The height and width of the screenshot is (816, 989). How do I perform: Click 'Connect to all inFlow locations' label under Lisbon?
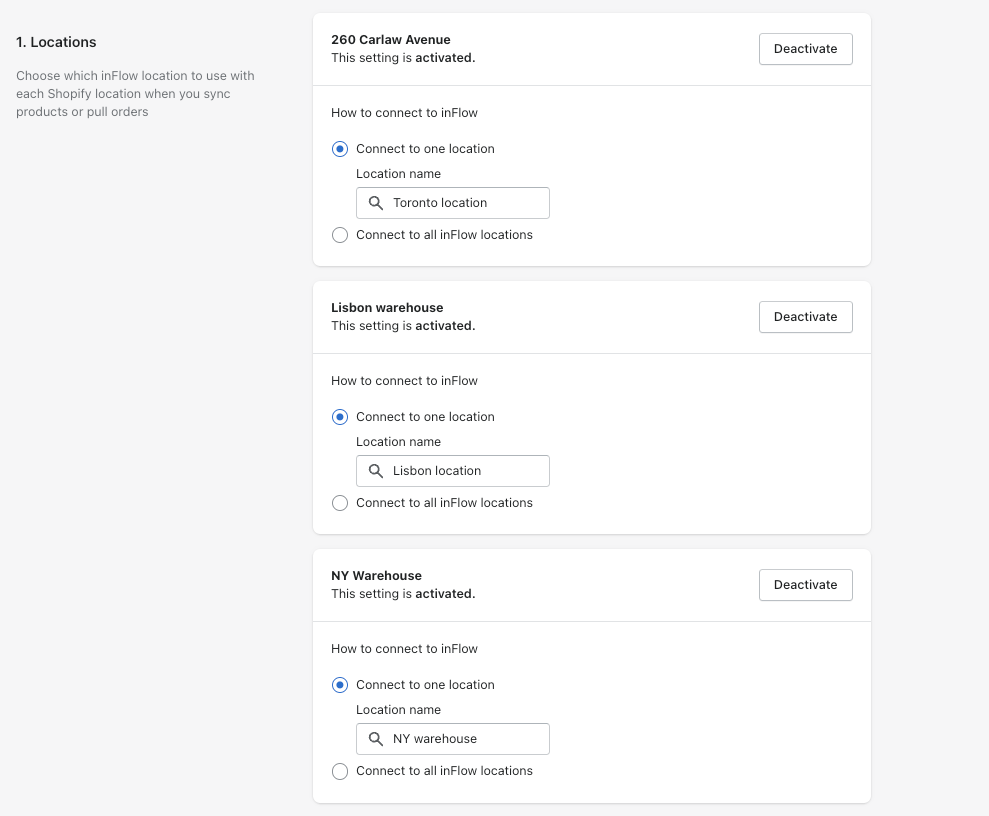[x=444, y=503]
